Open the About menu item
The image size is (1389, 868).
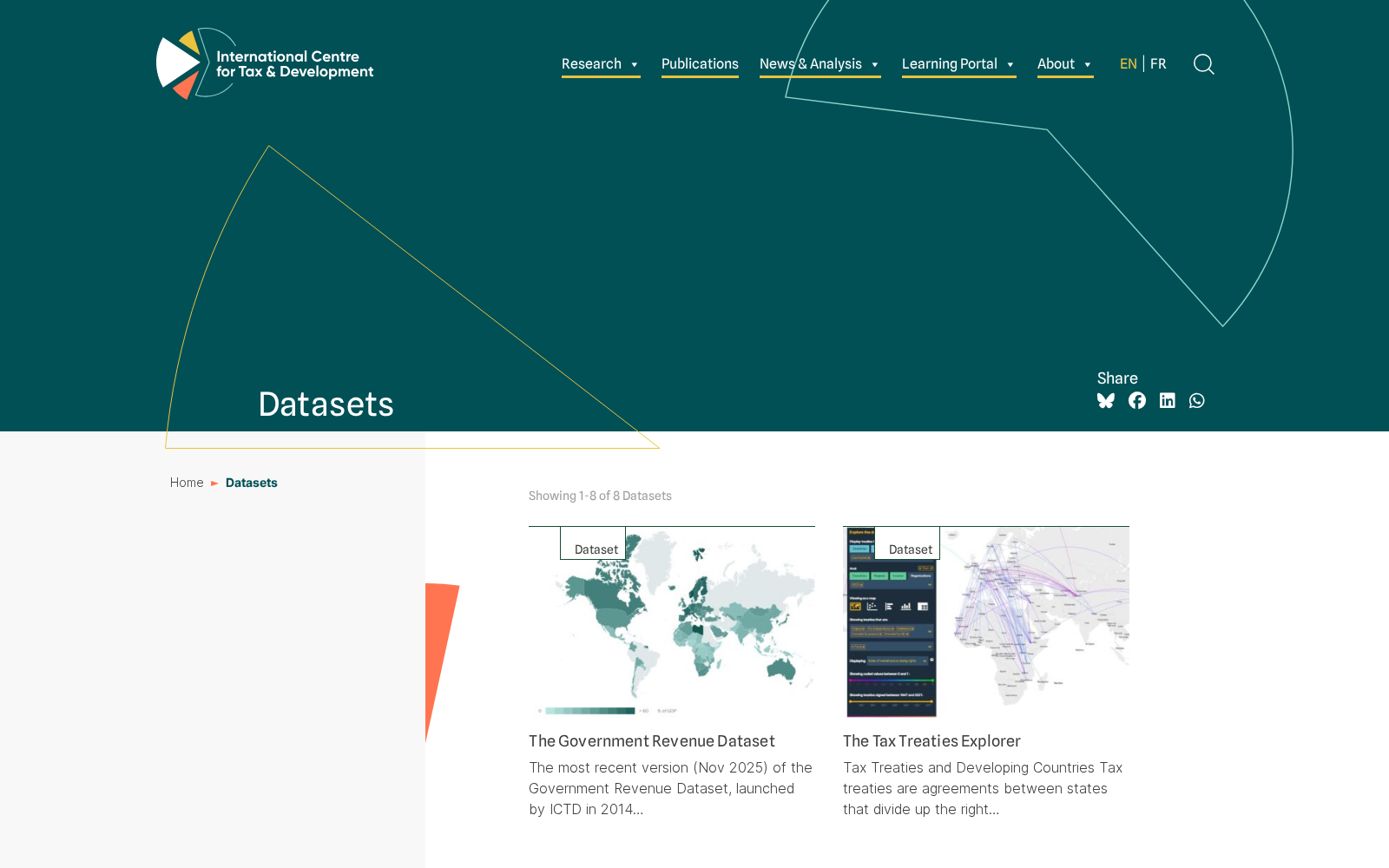click(1056, 64)
